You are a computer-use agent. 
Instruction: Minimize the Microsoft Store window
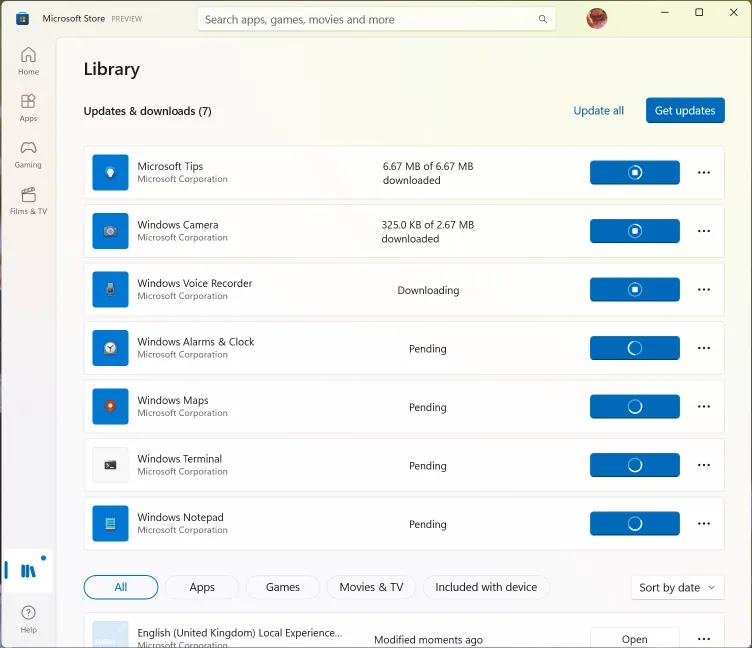pos(665,12)
